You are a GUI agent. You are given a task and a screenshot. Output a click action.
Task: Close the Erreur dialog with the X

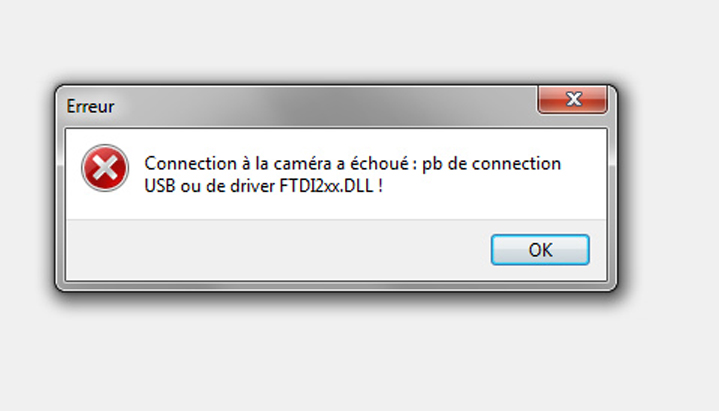[x=573, y=99]
